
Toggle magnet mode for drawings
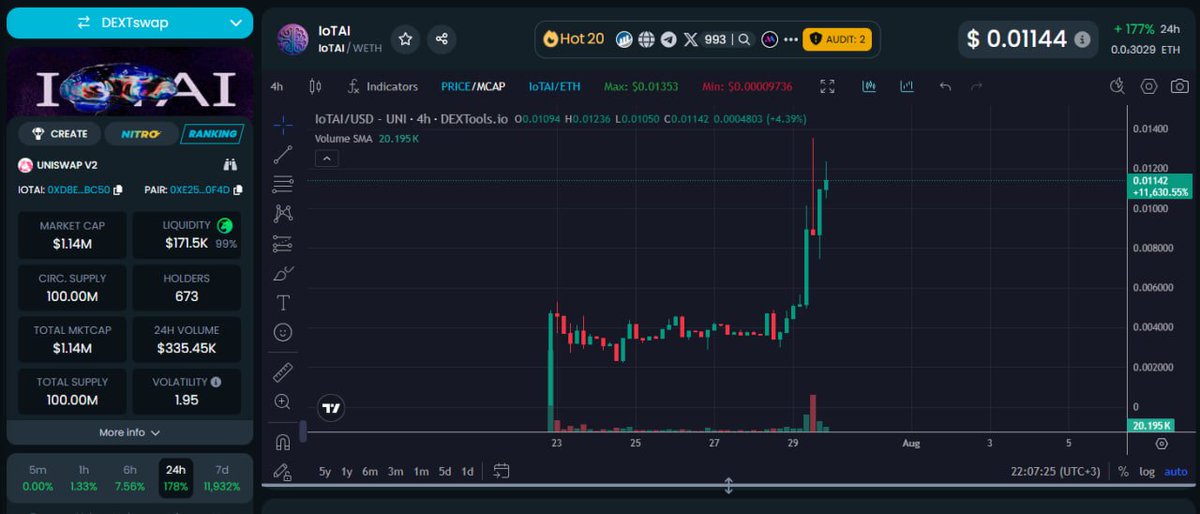coord(283,442)
